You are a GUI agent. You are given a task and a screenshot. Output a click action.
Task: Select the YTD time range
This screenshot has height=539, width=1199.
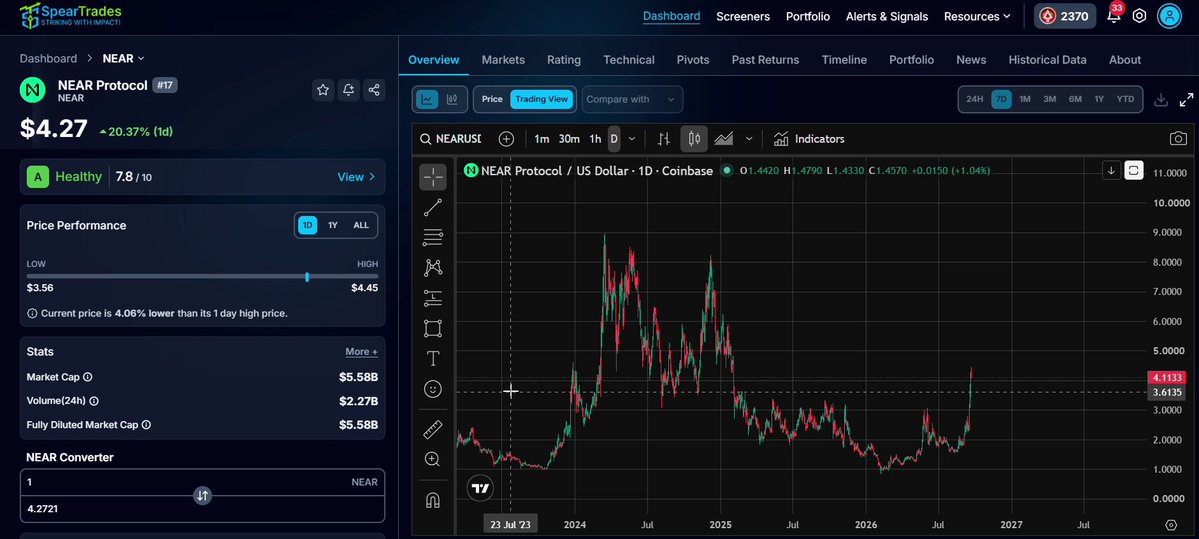pos(1125,99)
